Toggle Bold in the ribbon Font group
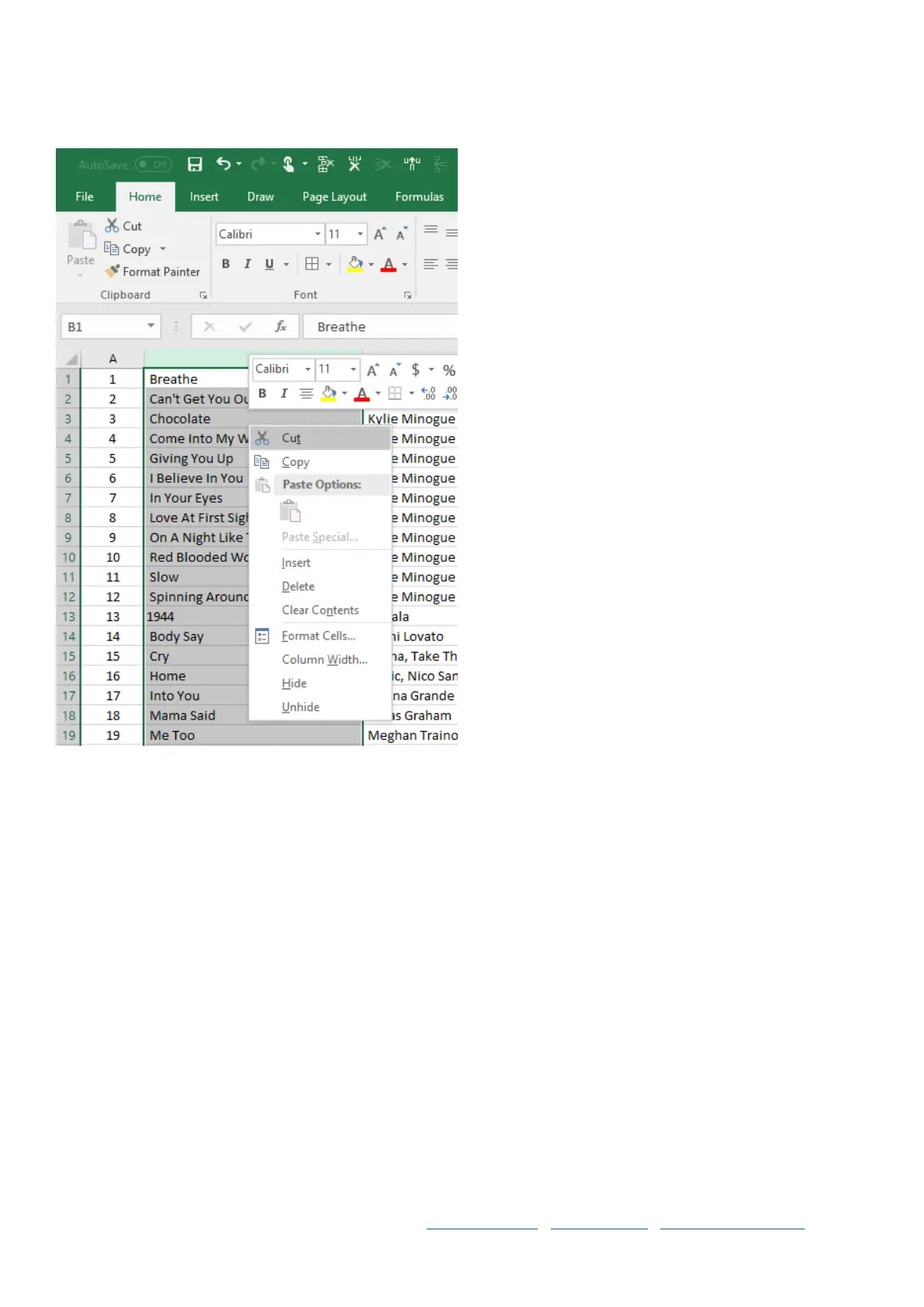 226,264
